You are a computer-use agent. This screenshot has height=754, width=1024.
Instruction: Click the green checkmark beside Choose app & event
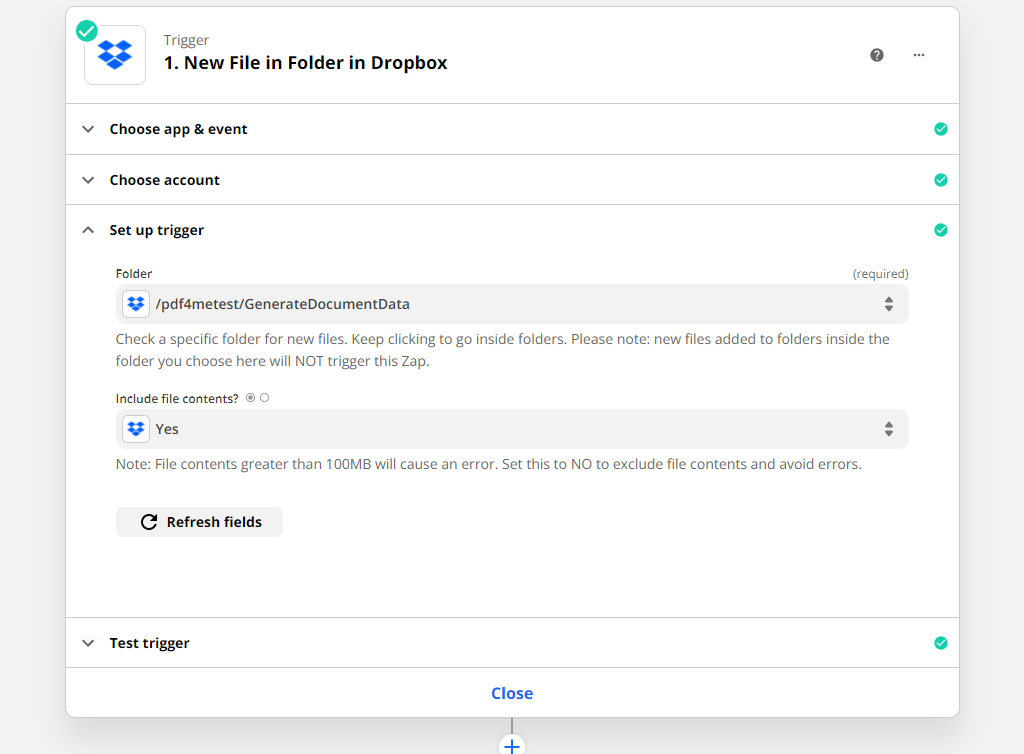tap(941, 129)
